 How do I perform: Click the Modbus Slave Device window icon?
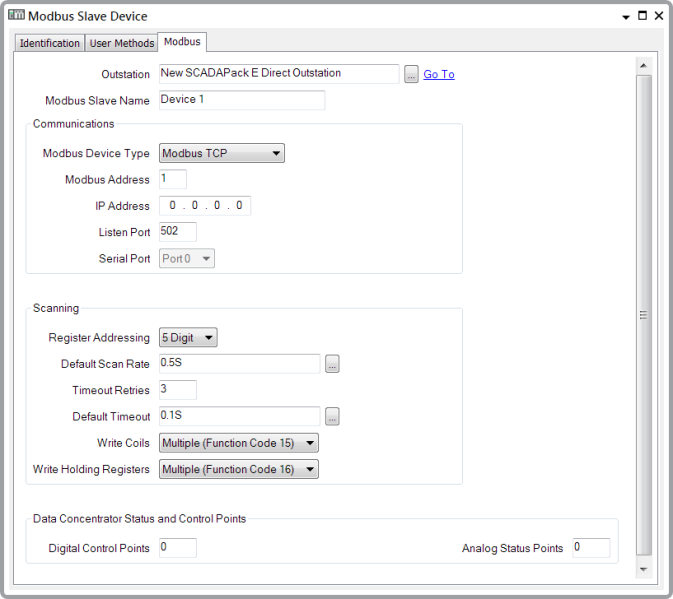[16, 16]
